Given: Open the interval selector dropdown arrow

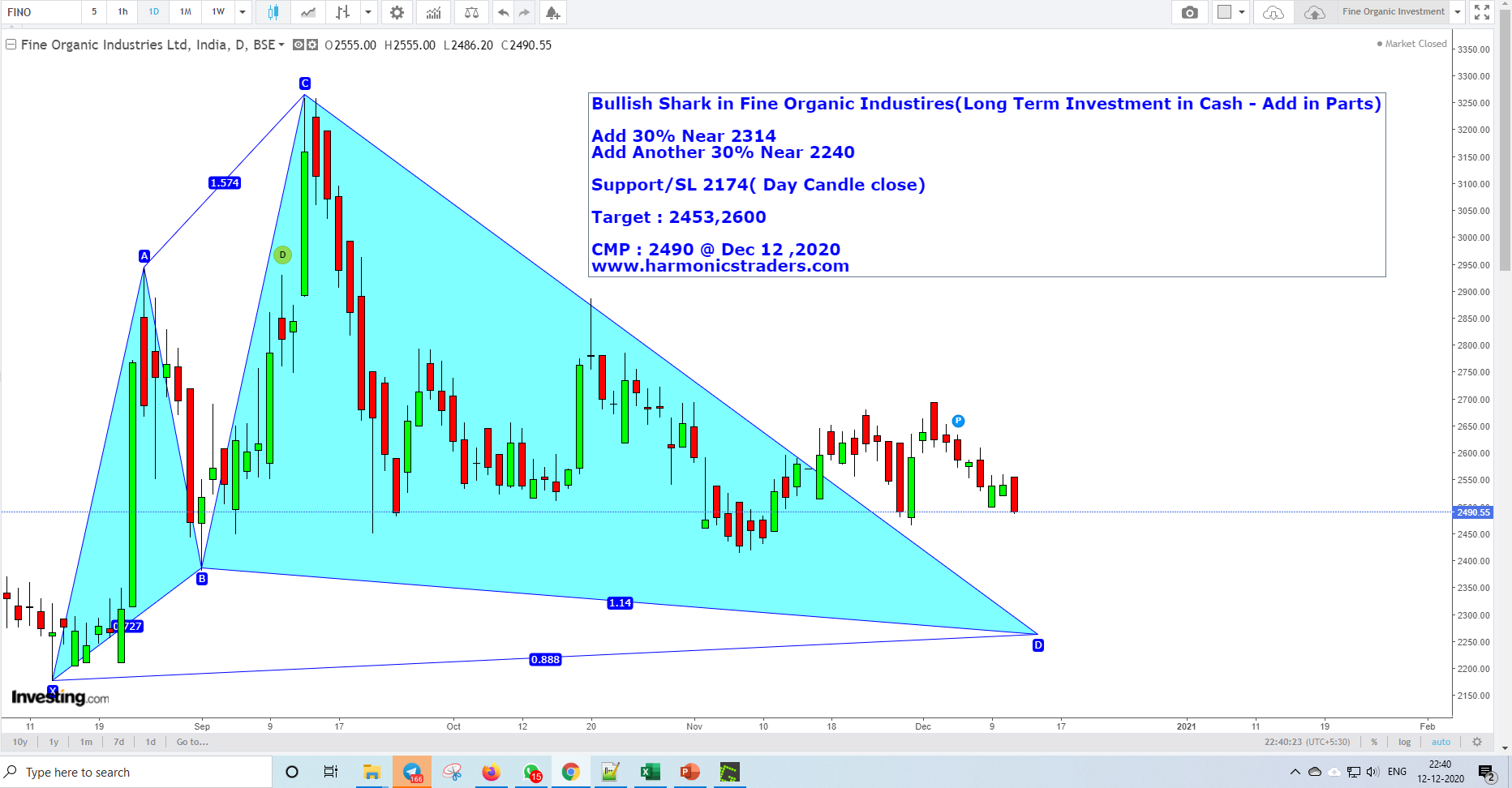Looking at the screenshot, I should [241, 12].
